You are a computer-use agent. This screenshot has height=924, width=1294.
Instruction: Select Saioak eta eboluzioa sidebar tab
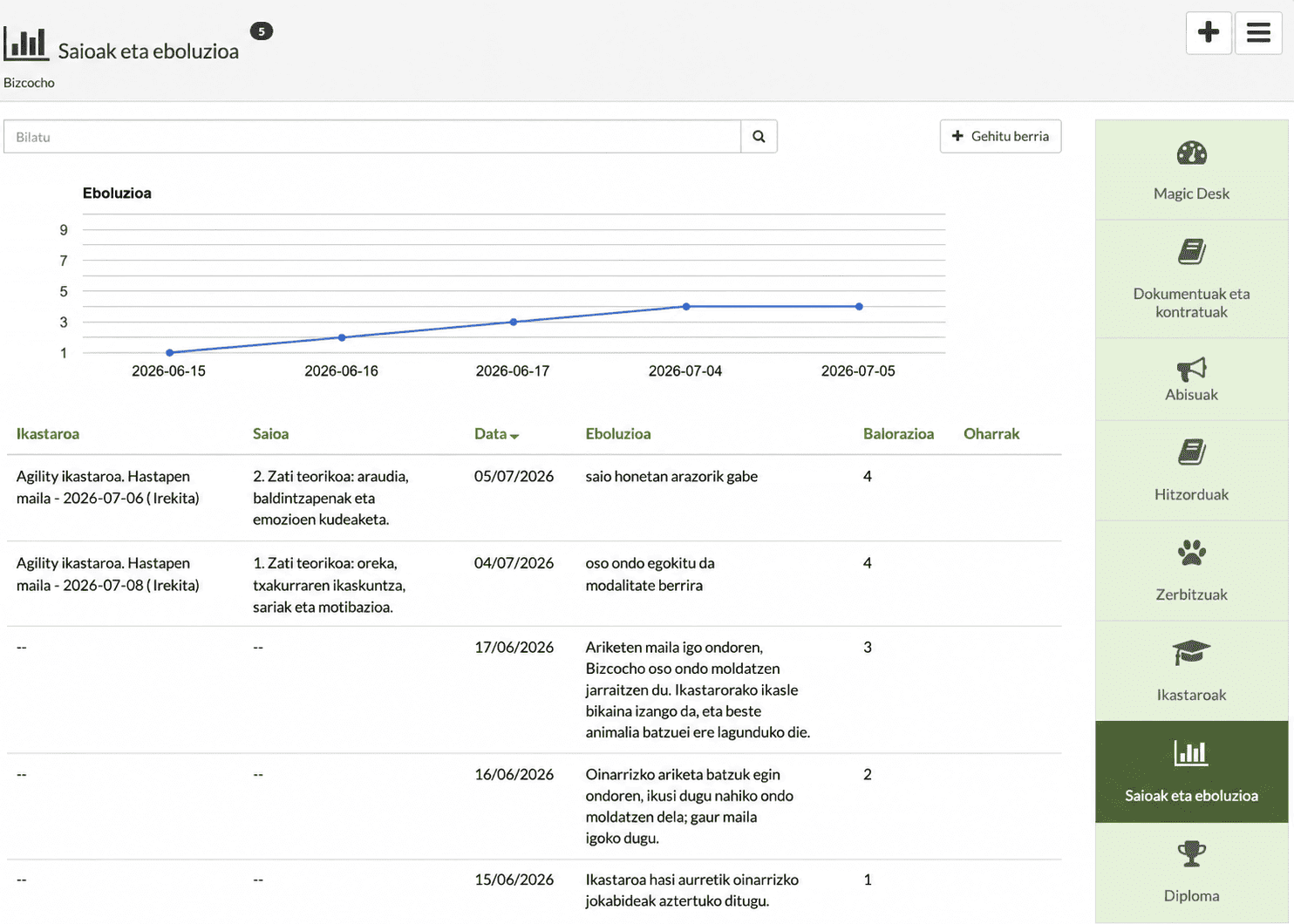point(1191,772)
